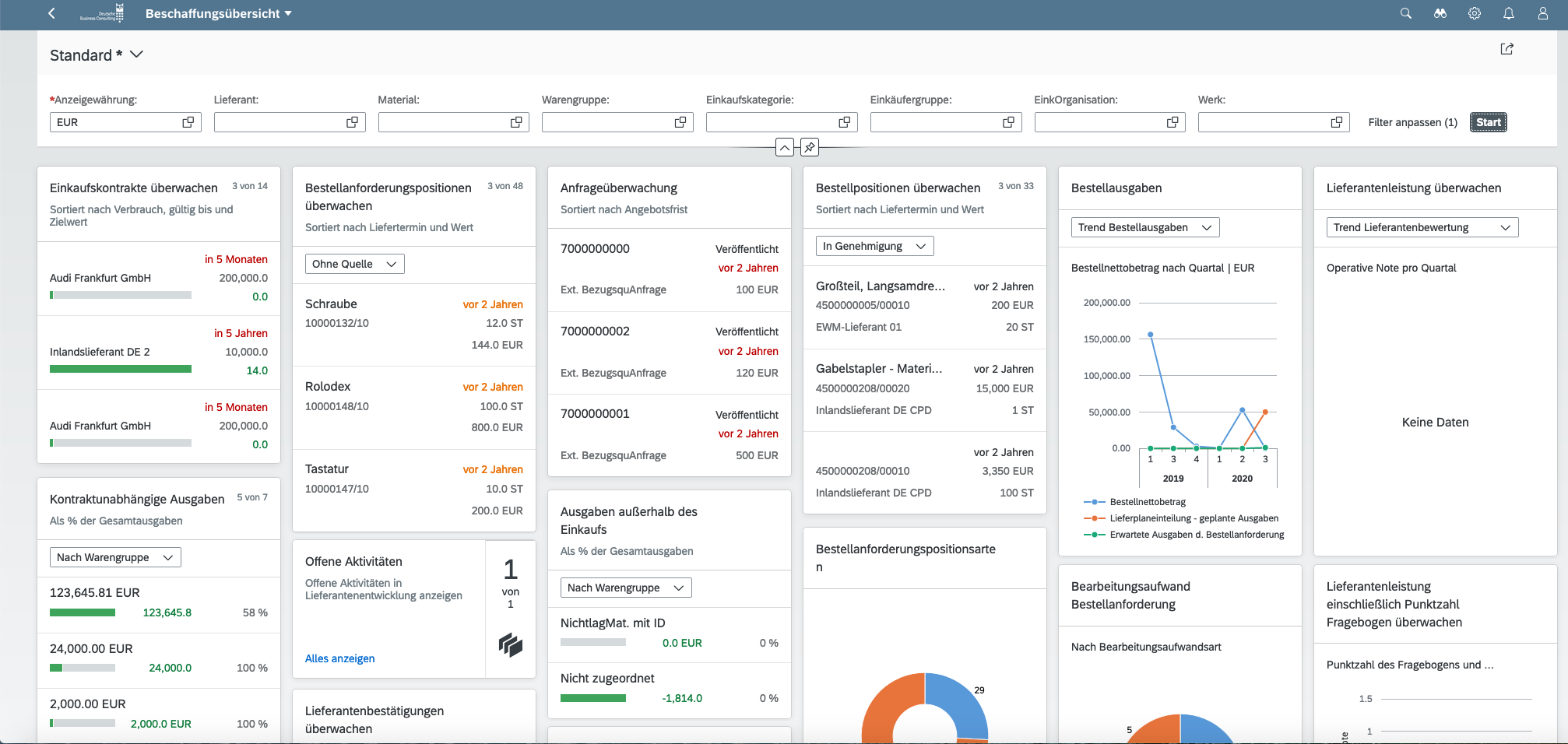Open inquiry 7000000001

click(670, 435)
